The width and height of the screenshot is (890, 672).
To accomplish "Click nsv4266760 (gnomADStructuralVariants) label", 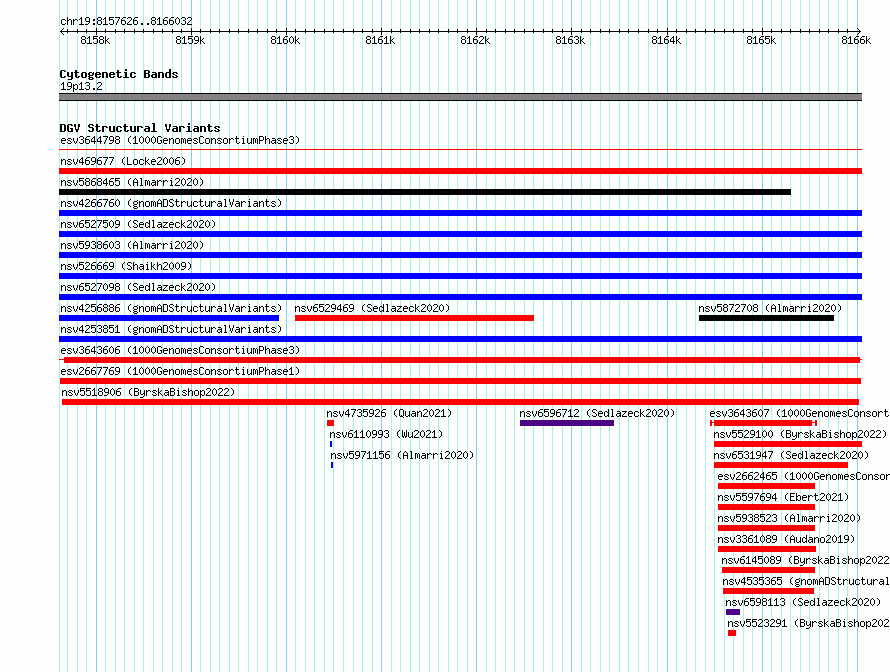I will [x=171, y=203].
